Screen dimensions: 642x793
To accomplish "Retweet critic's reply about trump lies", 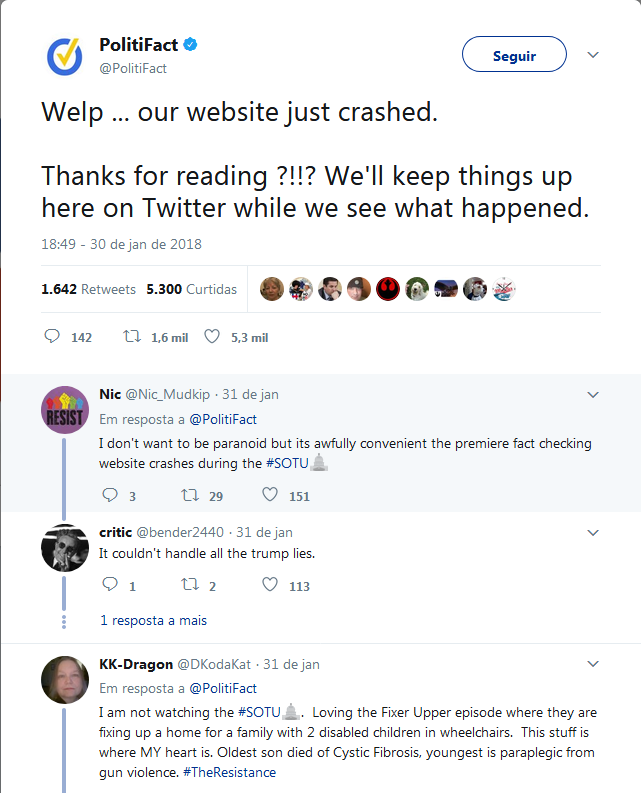I will (x=190, y=585).
